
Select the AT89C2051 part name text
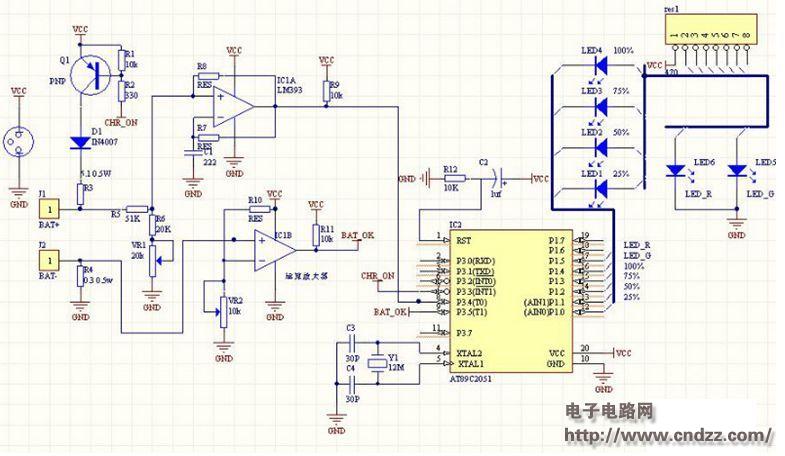pyautogui.click(x=471, y=379)
